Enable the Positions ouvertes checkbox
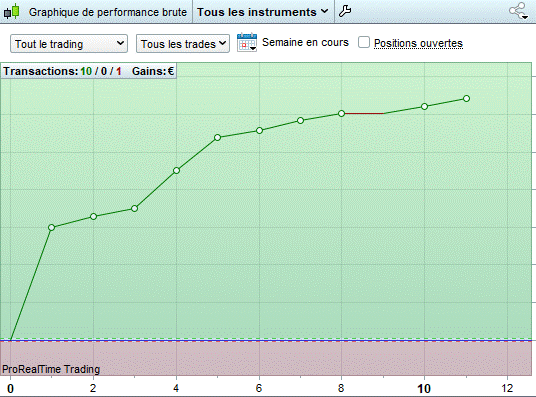536x397 pixels. [x=364, y=42]
